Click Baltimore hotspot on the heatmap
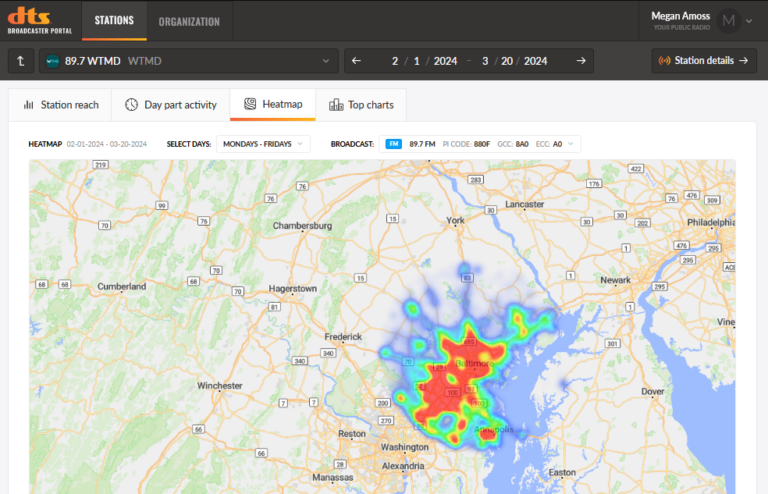Viewport: 768px width, 494px height. (x=474, y=363)
